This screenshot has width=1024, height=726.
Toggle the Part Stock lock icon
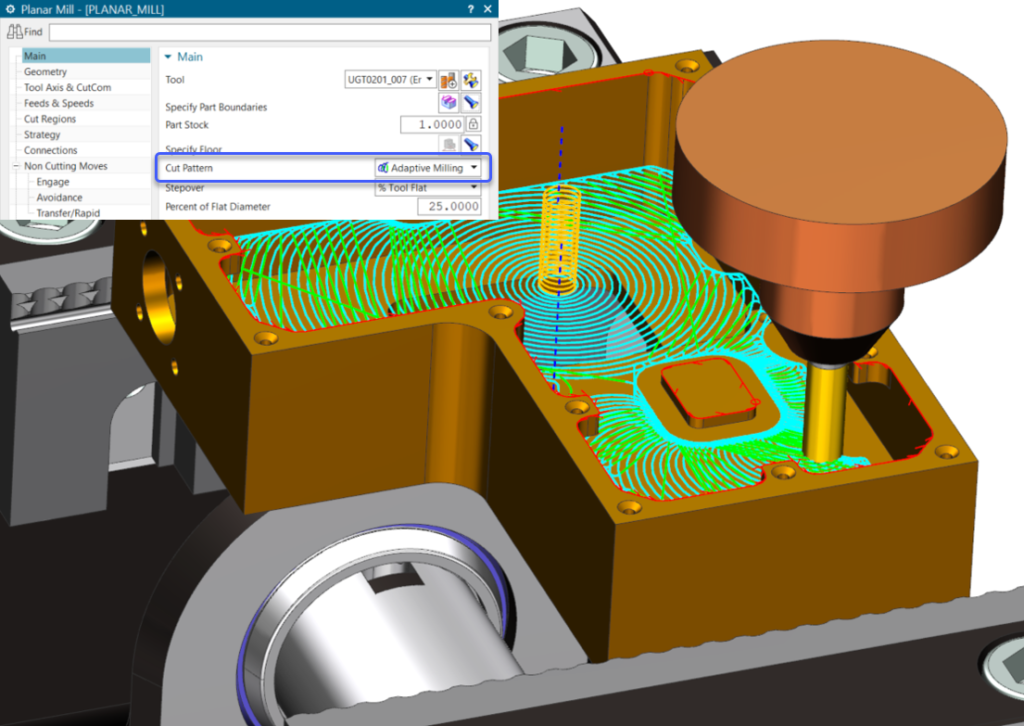tap(475, 124)
